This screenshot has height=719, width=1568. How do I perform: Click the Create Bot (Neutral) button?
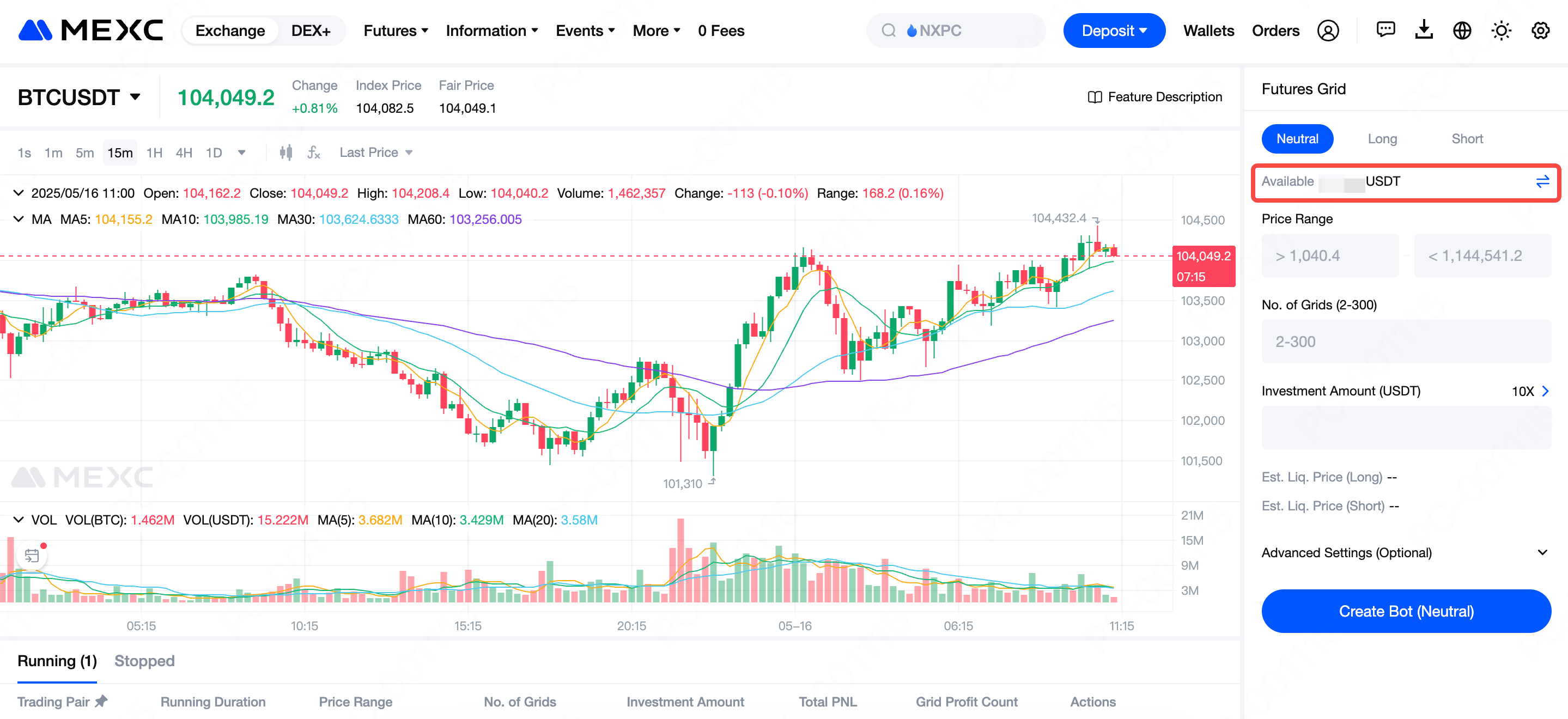pyautogui.click(x=1406, y=611)
